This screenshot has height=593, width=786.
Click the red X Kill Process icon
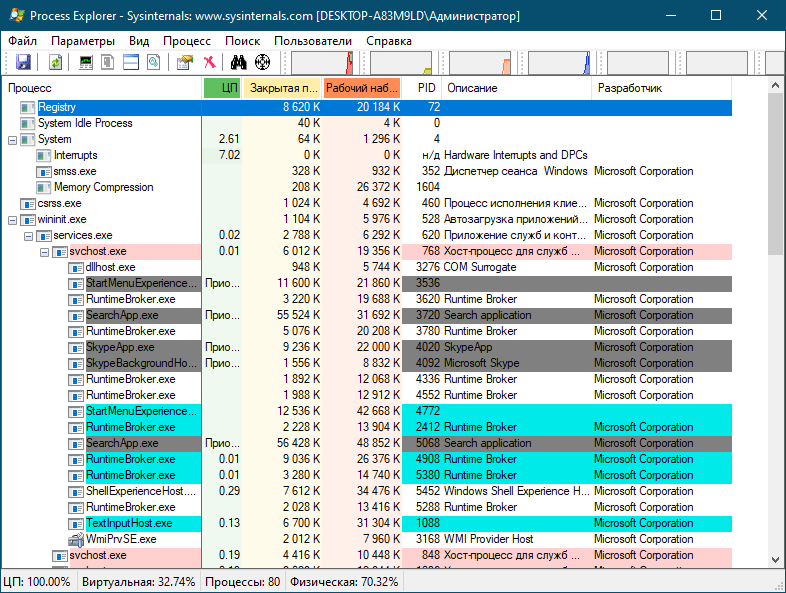pyautogui.click(x=210, y=62)
